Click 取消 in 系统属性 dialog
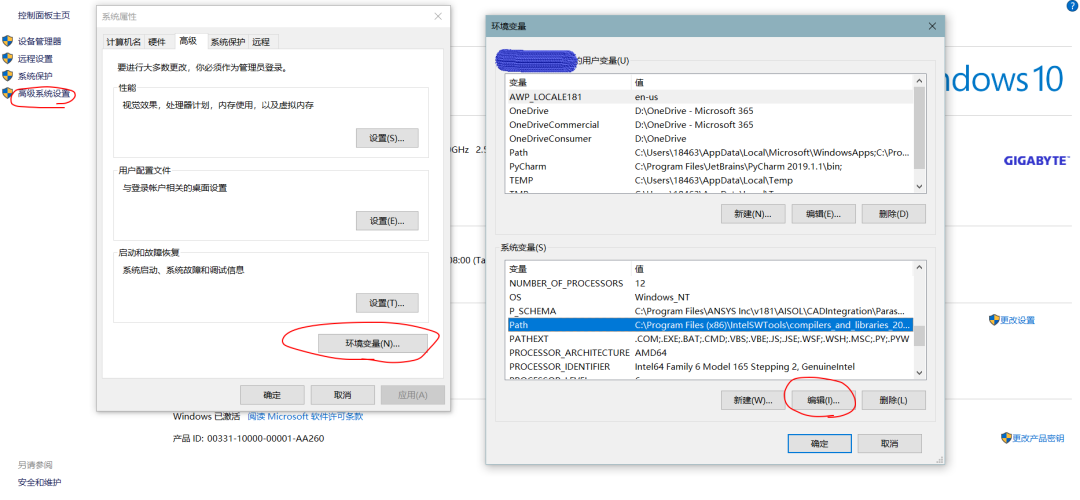 tap(342, 395)
